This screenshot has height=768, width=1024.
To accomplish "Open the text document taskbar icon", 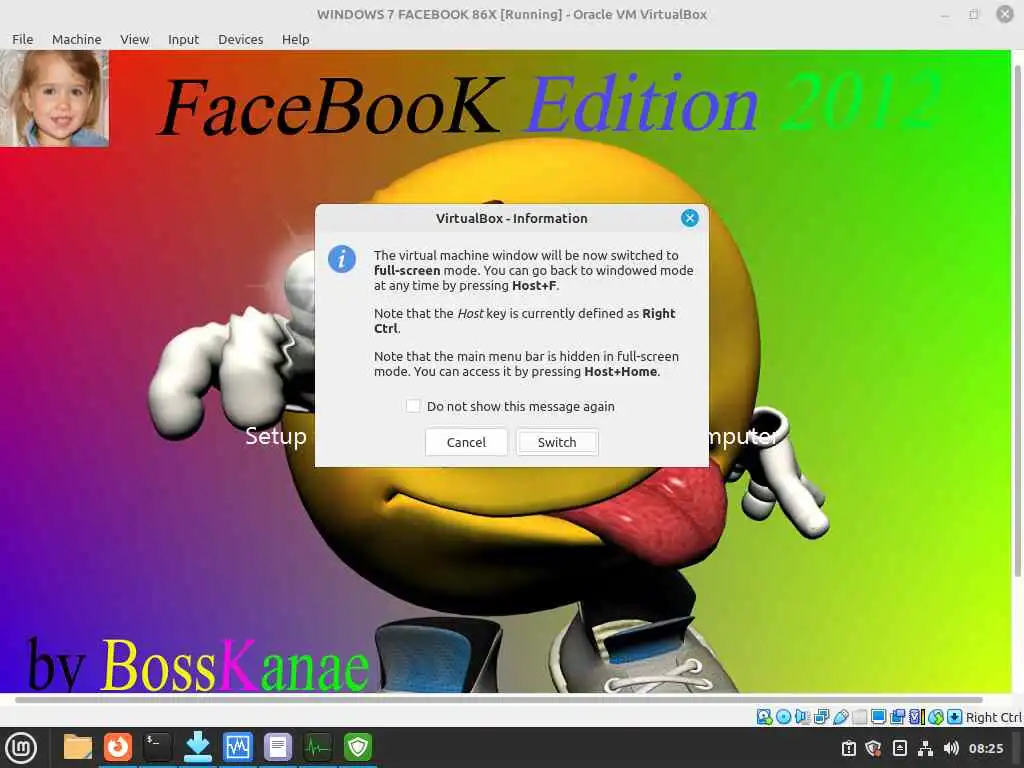I will [278, 748].
